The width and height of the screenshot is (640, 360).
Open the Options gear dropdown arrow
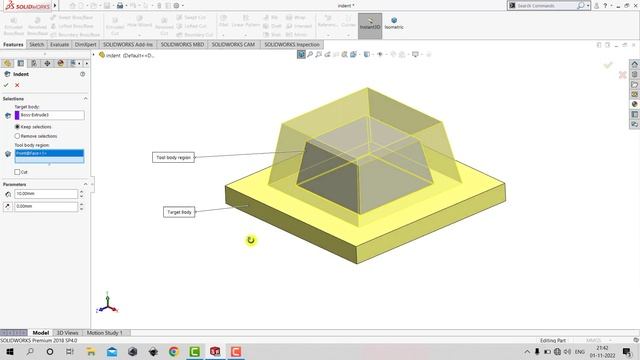[182, 6]
